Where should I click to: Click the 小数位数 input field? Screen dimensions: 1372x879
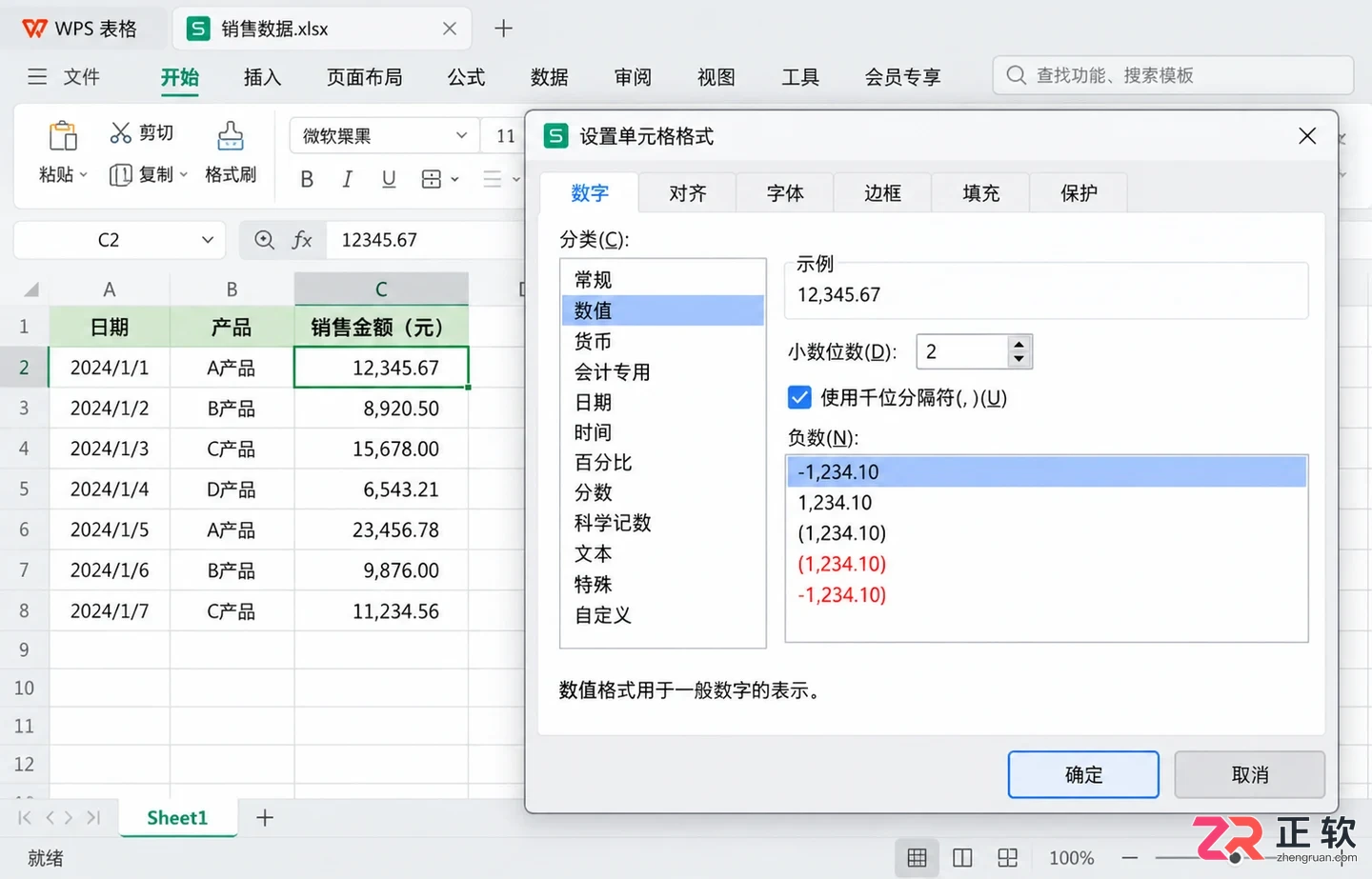point(962,351)
